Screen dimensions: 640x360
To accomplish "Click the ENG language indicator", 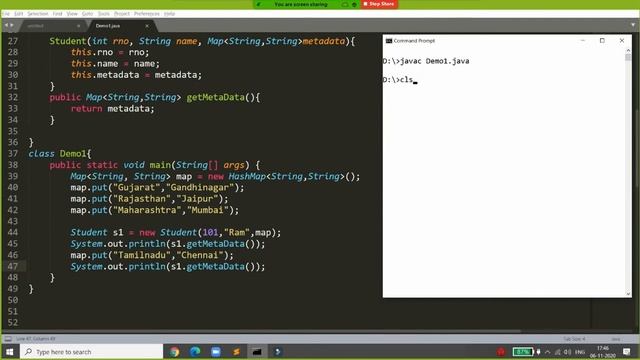I will (580, 352).
